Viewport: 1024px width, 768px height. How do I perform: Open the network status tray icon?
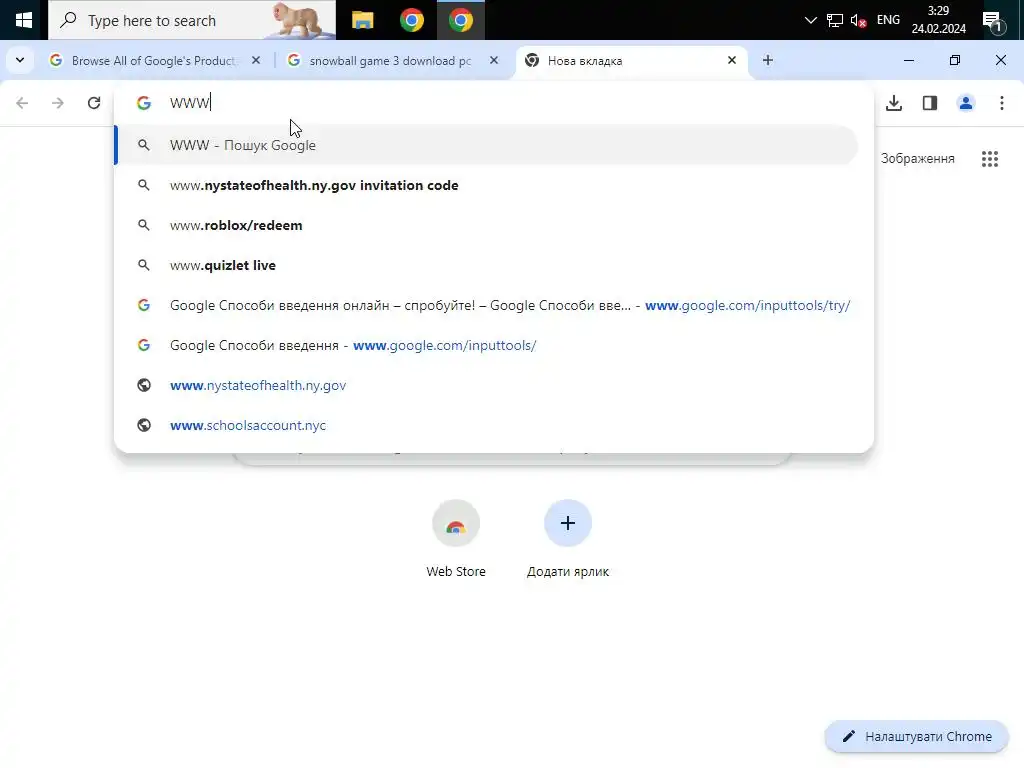pyautogui.click(x=835, y=20)
